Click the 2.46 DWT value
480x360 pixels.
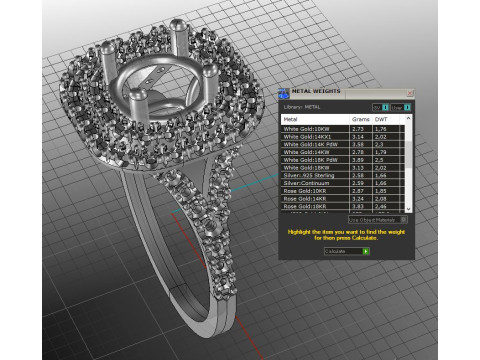381,206
